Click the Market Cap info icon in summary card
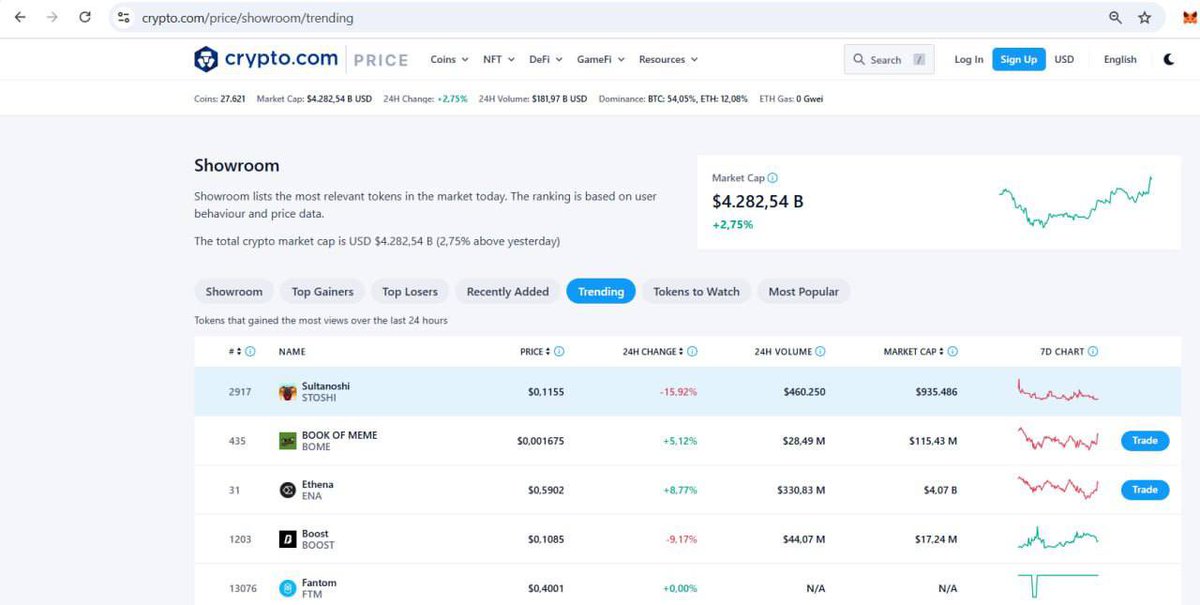Screen dimensions: 1200x605 point(773,178)
